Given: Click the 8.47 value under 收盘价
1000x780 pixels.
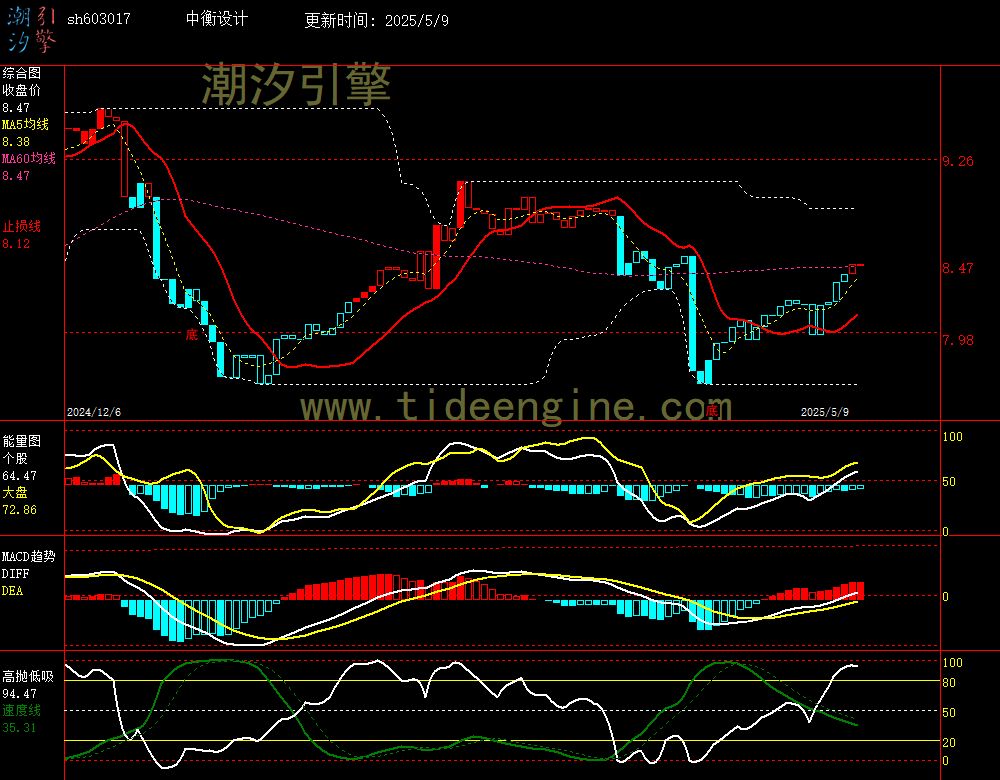Looking at the screenshot, I should [x=16, y=108].
